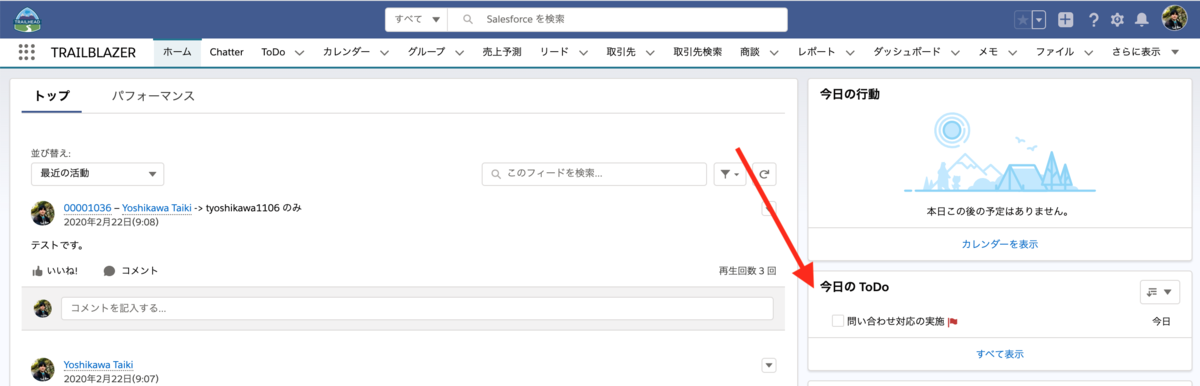The height and width of the screenshot is (386, 1200).
Task: Expand the 取引先 tab chevron
Action: tap(651, 52)
